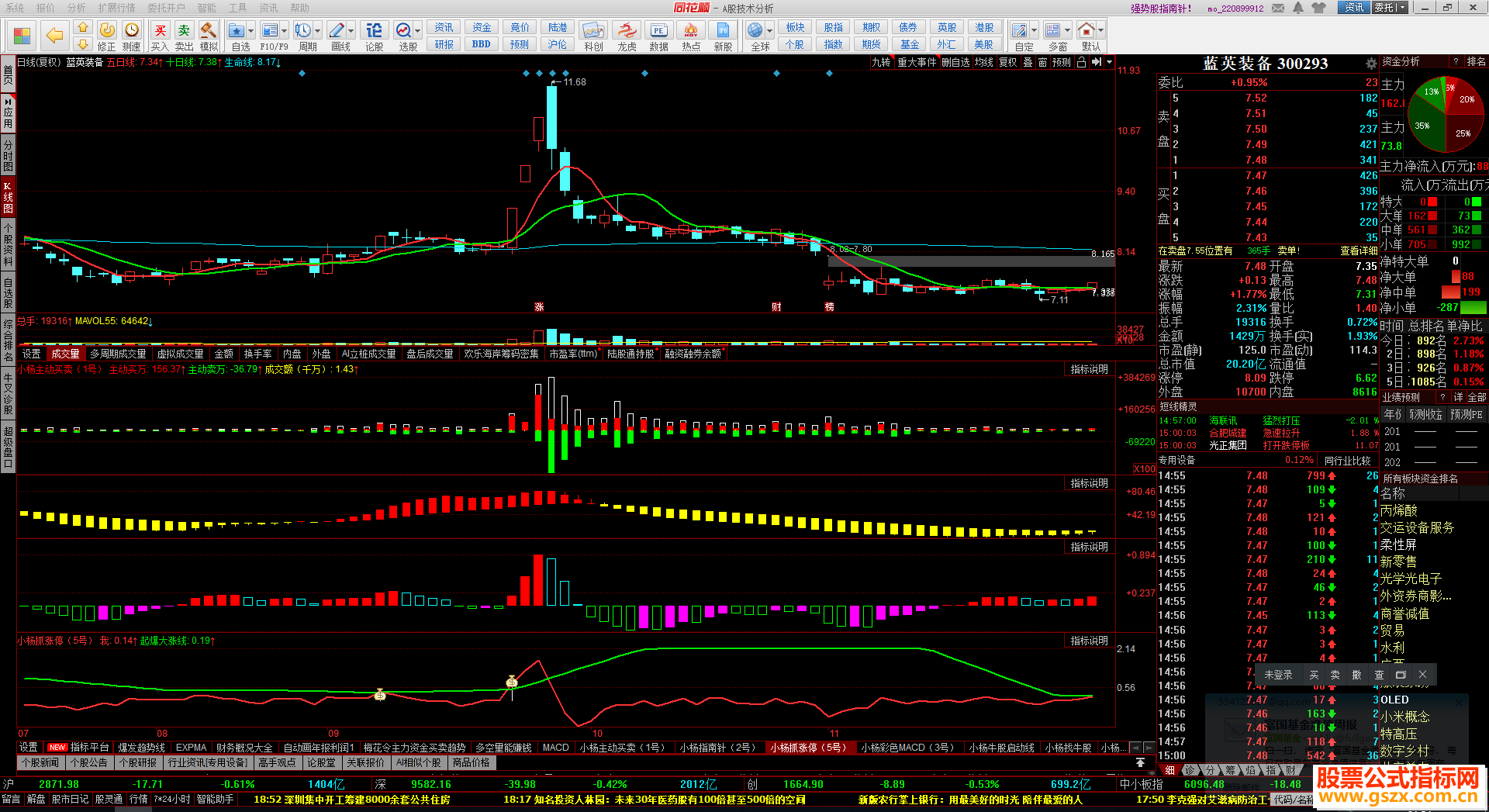This screenshot has width=1489, height=812.
Task: Toggle the chart lock icon
Action: point(1081,62)
